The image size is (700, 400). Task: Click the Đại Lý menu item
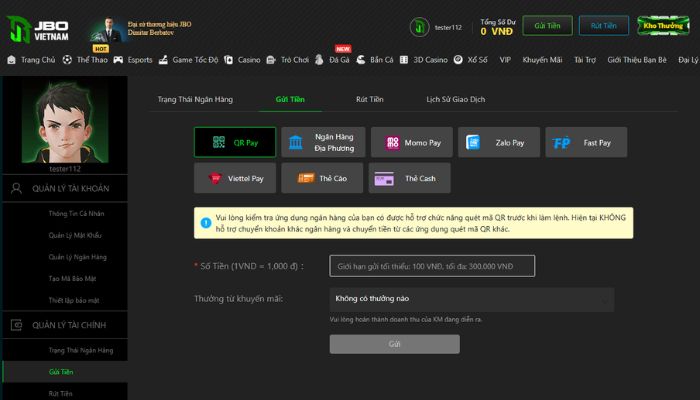click(688, 60)
